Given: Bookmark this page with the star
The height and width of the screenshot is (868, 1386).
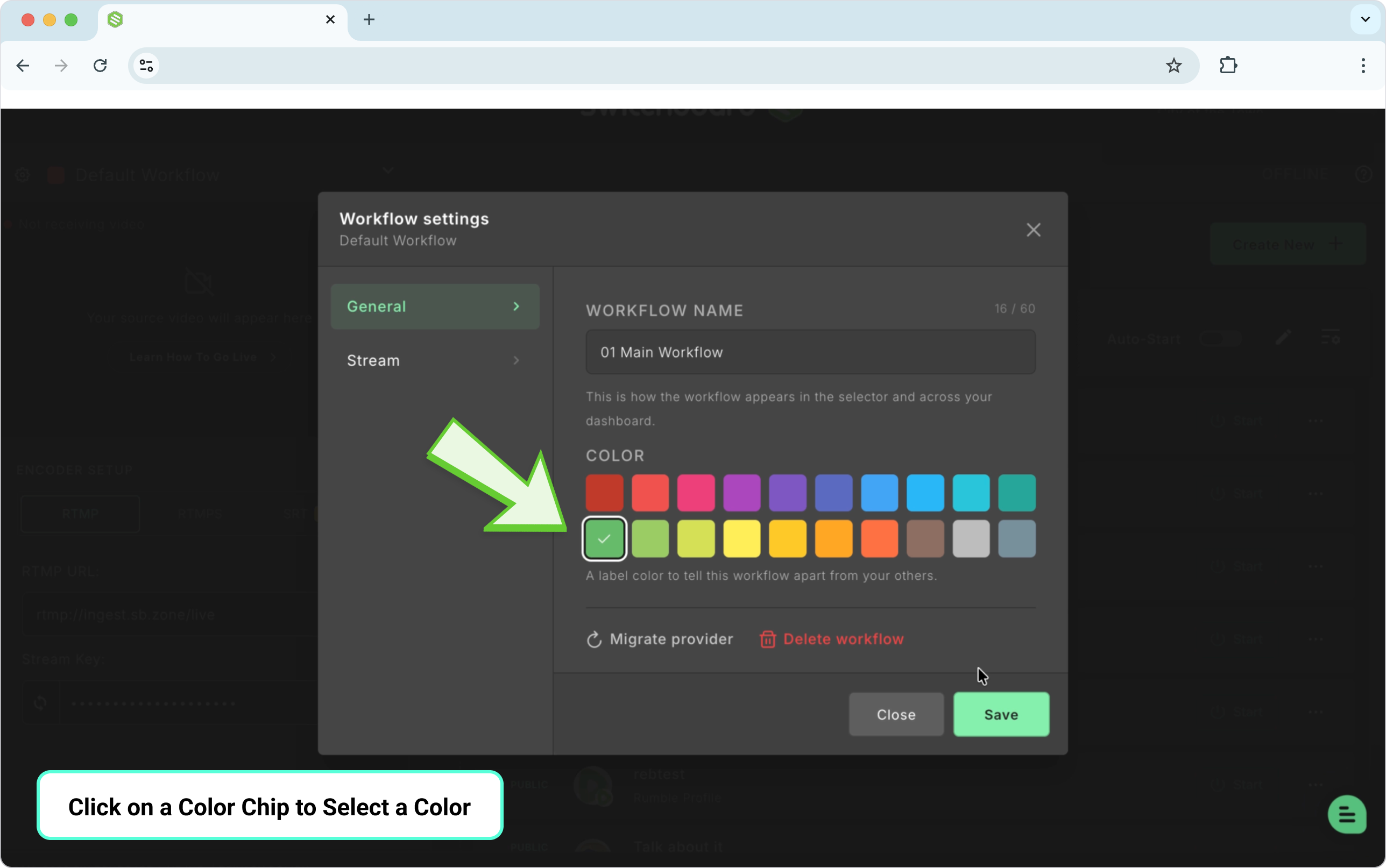Looking at the screenshot, I should pos(1173,66).
